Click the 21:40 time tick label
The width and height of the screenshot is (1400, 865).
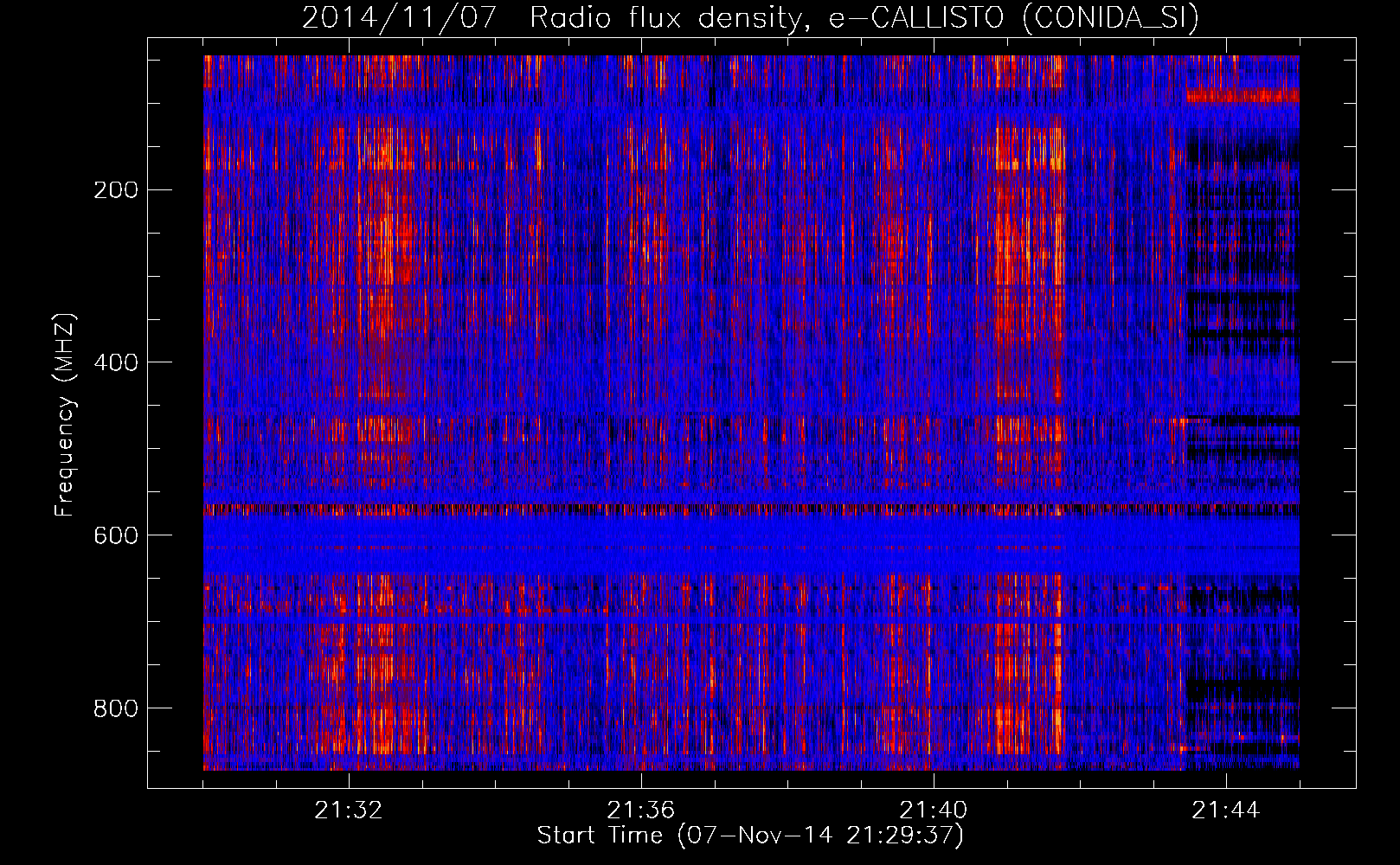pos(934,811)
